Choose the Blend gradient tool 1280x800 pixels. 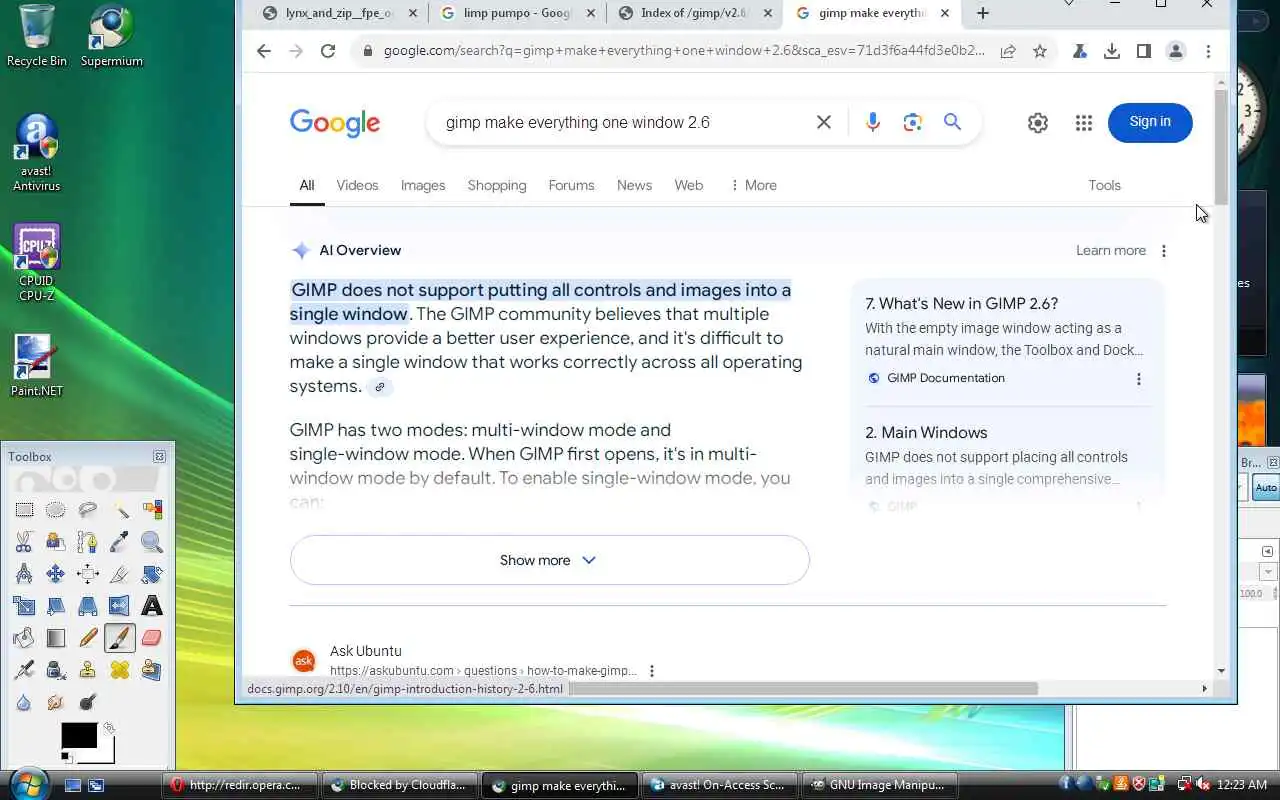pos(56,638)
